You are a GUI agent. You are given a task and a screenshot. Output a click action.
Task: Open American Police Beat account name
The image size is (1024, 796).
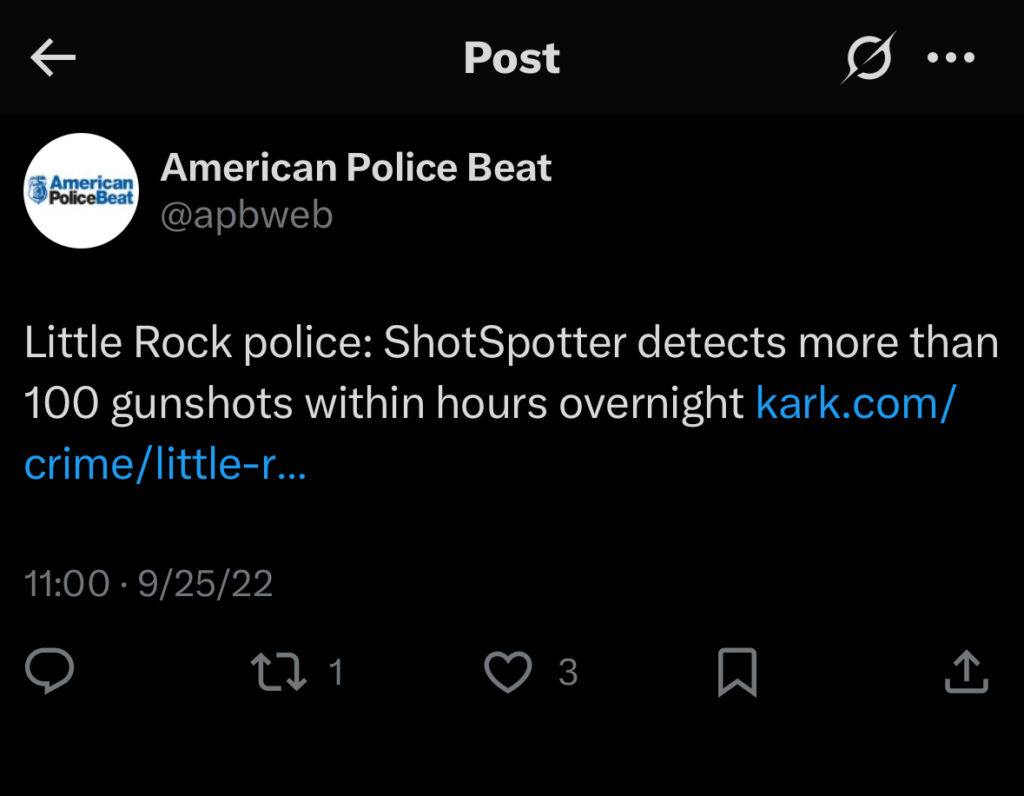[356, 168]
